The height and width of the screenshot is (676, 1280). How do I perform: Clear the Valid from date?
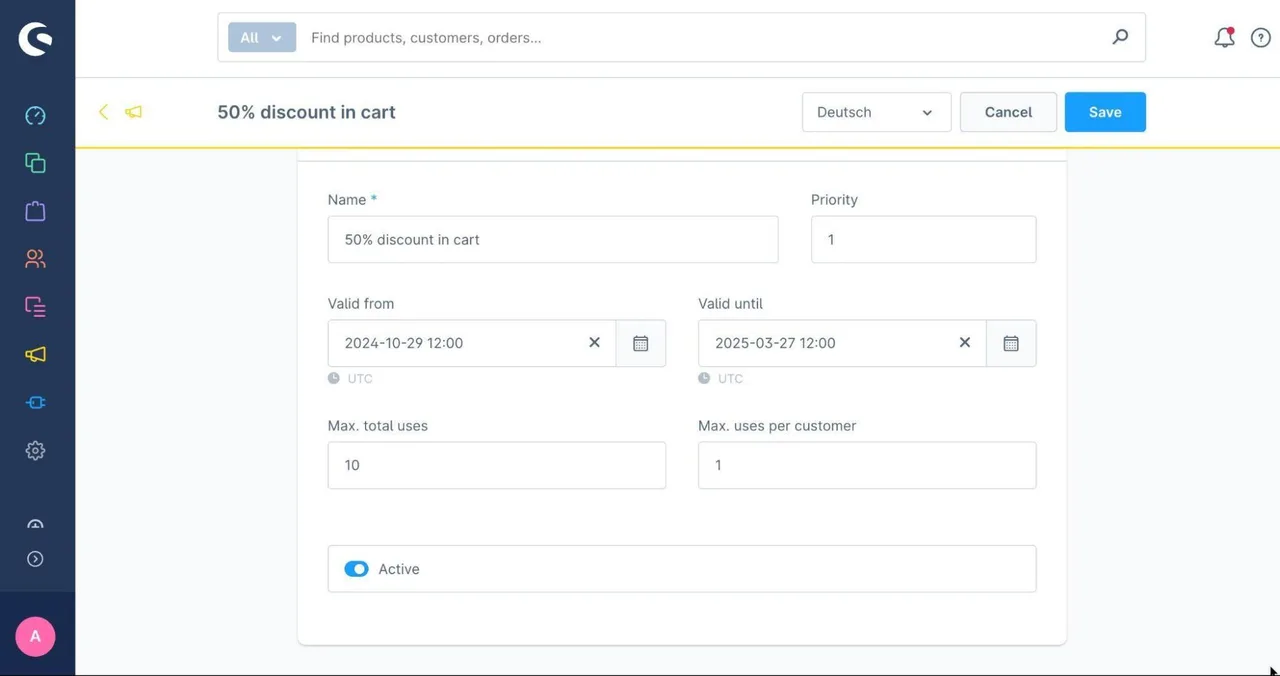tap(594, 342)
